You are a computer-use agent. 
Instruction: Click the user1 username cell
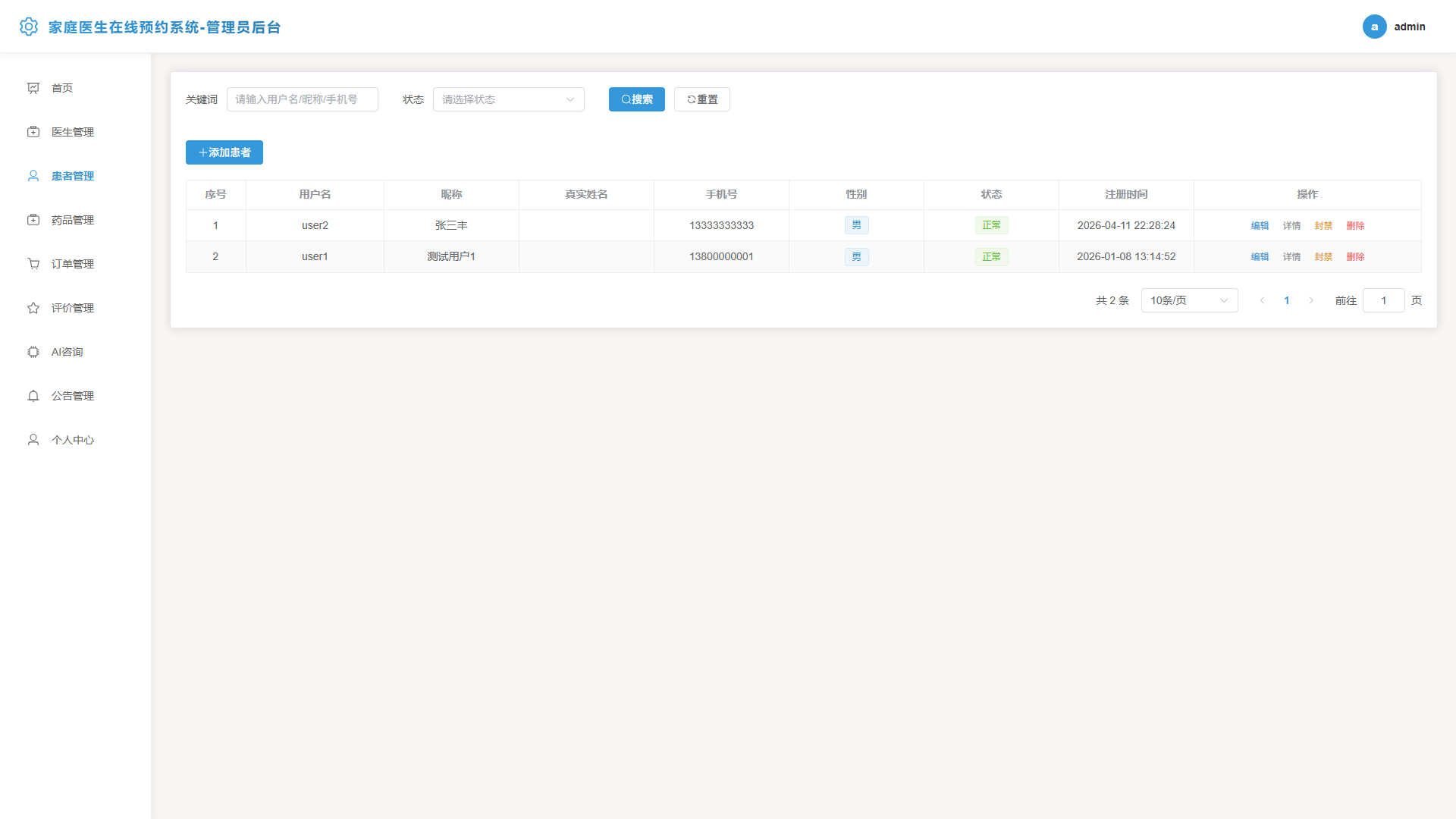315,256
